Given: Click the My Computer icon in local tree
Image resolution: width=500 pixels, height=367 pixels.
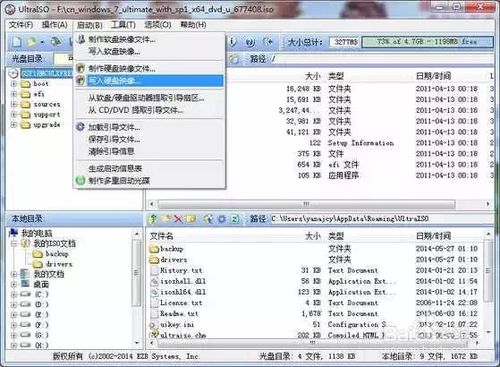Looking at the screenshot, I should click(x=14, y=233).
